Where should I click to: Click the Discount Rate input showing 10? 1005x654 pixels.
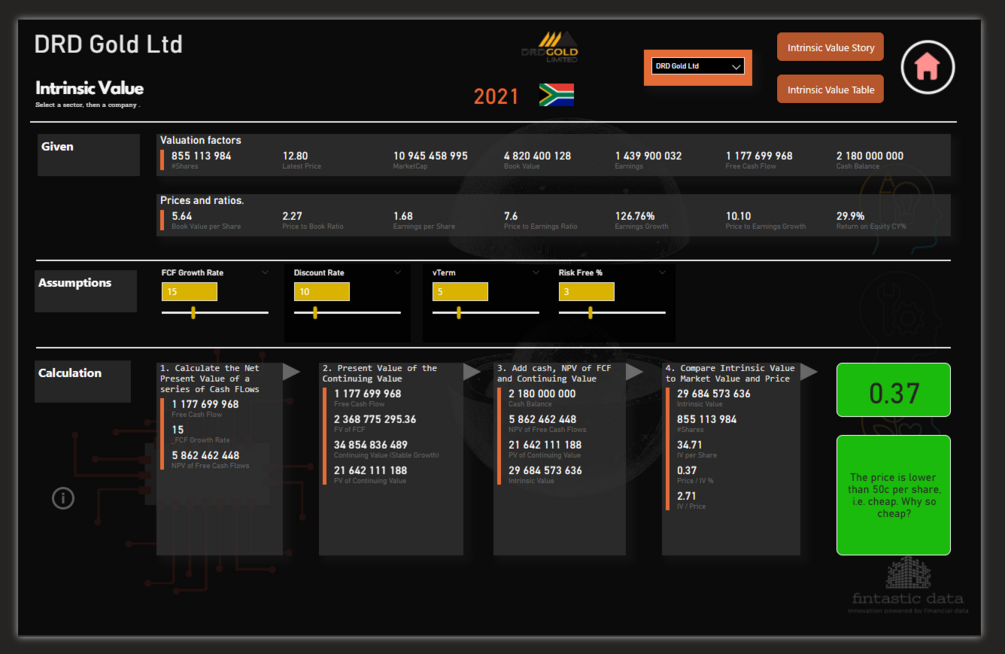[x=322, y=292]
